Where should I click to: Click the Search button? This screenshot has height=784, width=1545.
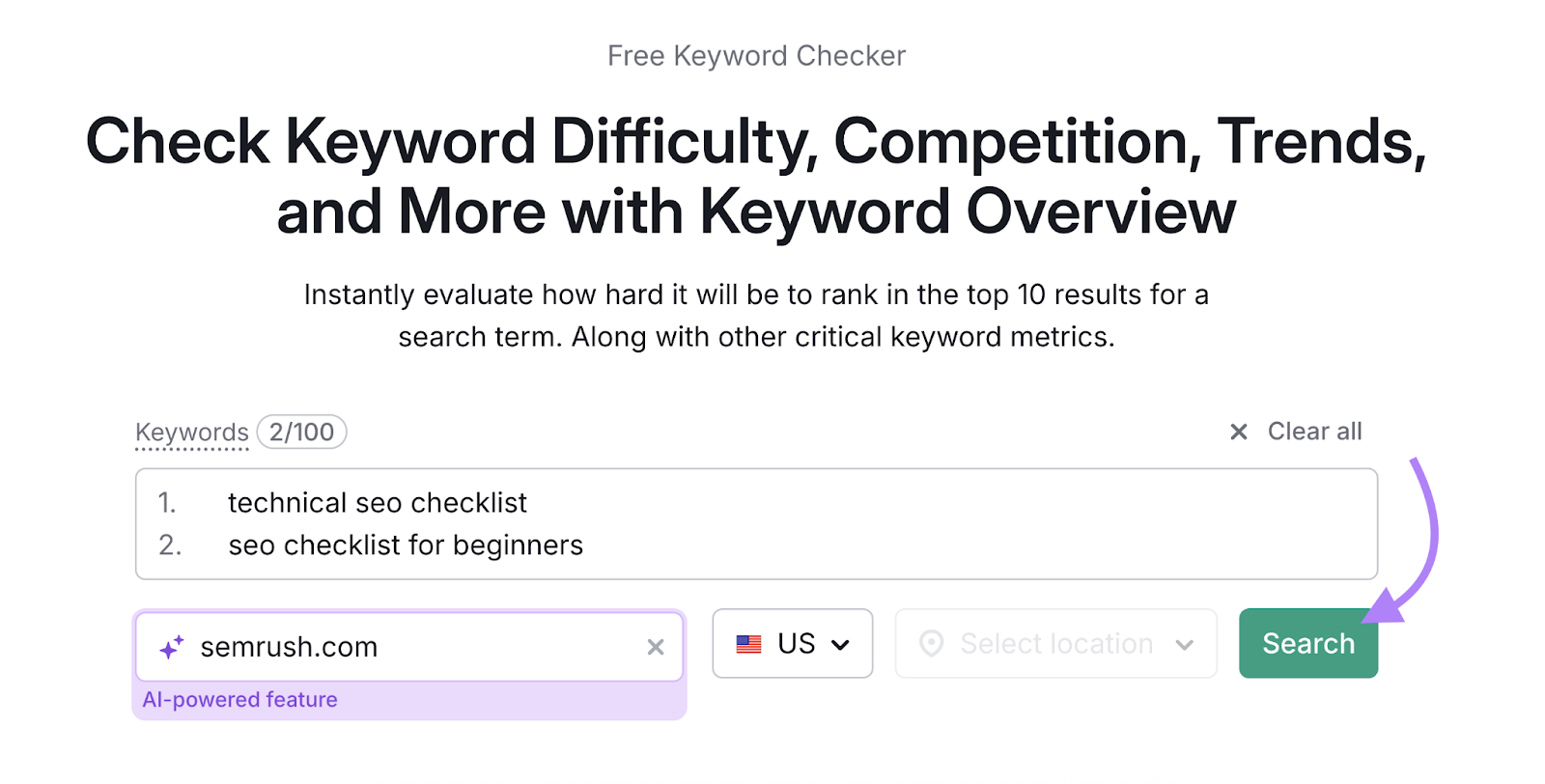coord(1307,643)
